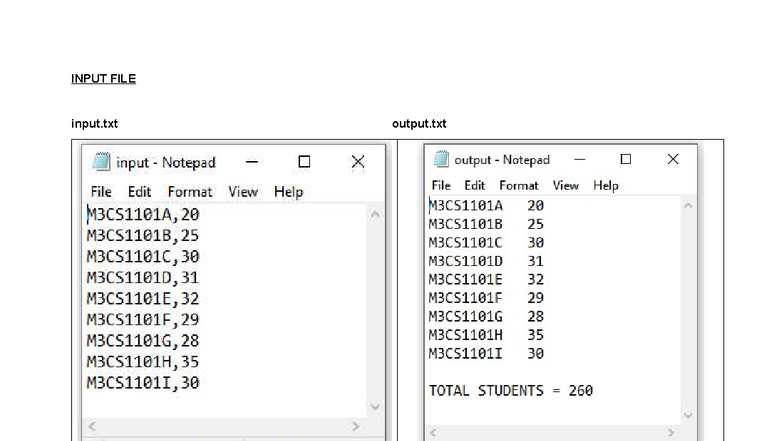The height and width of the screenshot is (441, 784).
Task: Click the TOTAL STUDENTS = 260 line
Action: click(x=511, y=391)
